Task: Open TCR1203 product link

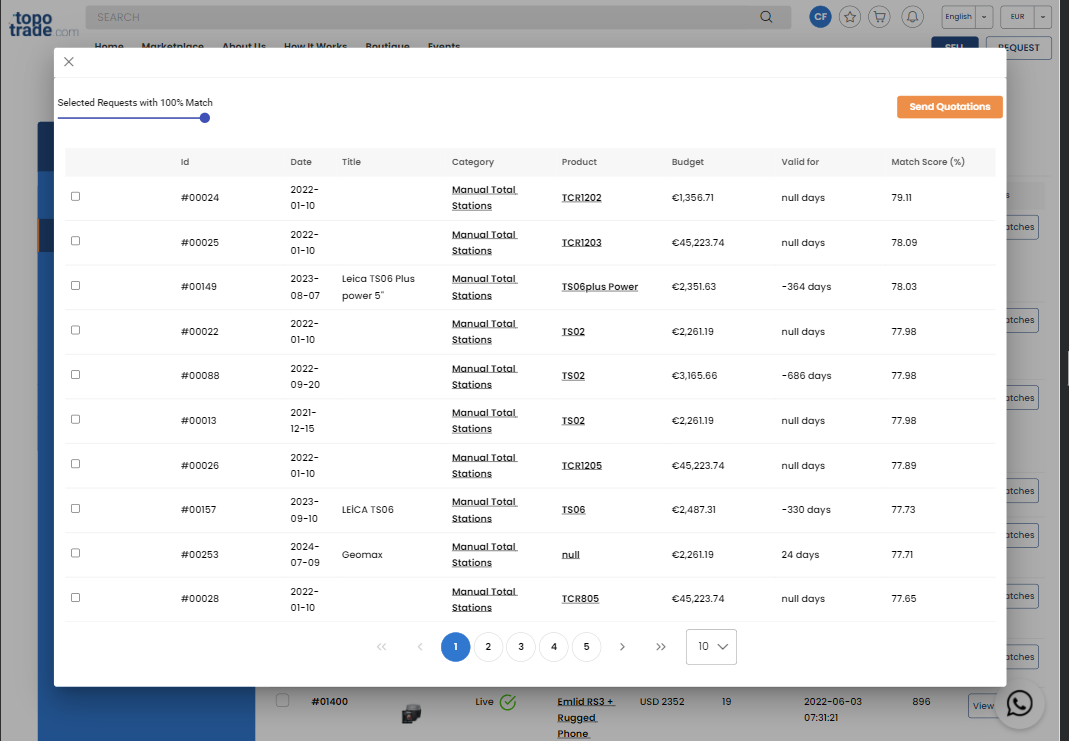Action: coord(582,243)
